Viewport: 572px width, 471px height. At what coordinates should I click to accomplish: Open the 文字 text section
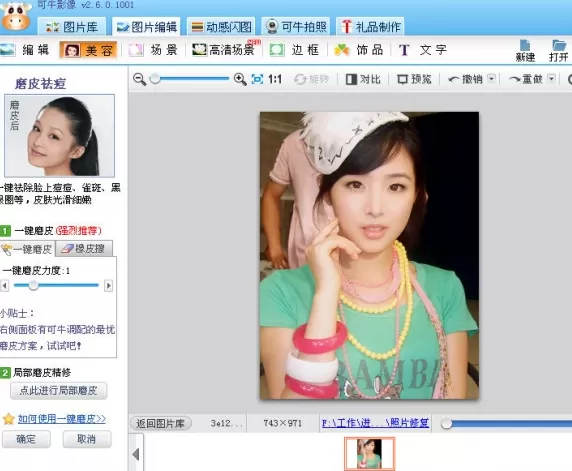[x=423, y=50]
